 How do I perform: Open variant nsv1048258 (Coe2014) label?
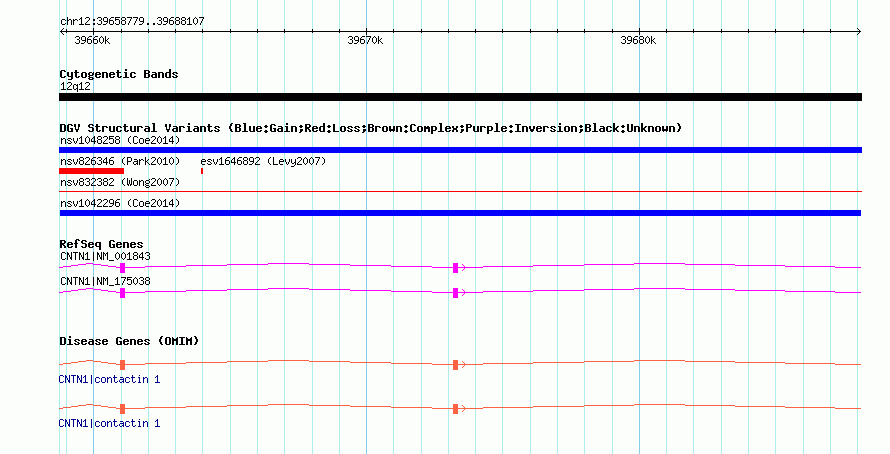coord(120,140)
